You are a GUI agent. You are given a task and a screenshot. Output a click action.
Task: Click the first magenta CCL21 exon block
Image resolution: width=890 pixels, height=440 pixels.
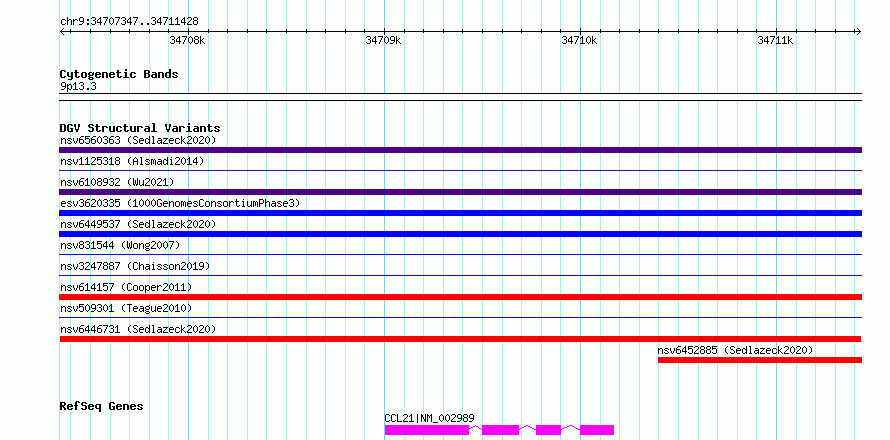pyautogui.click(x=427, y=430)
